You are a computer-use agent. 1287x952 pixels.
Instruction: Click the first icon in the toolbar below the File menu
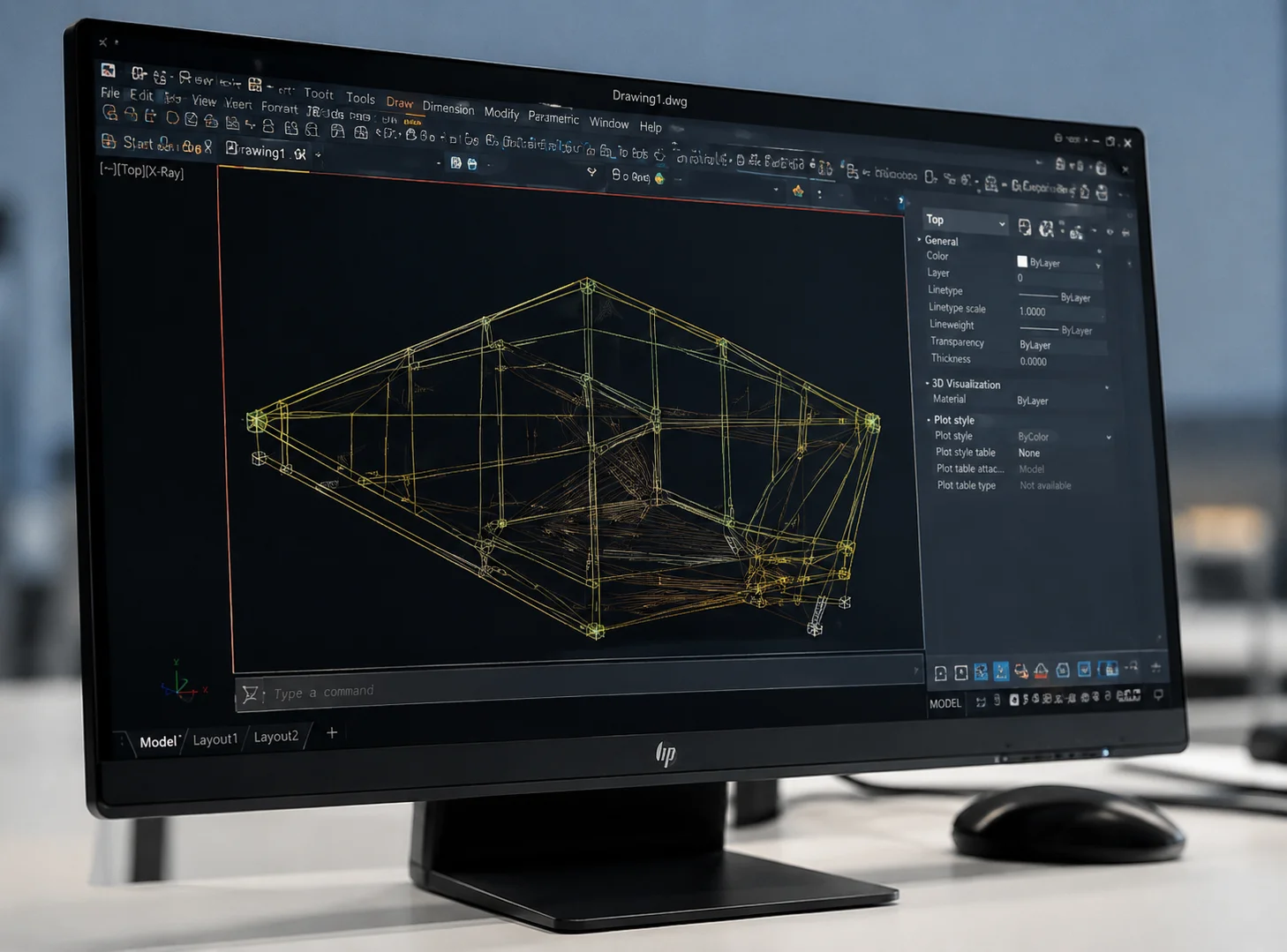pos(109,113)
